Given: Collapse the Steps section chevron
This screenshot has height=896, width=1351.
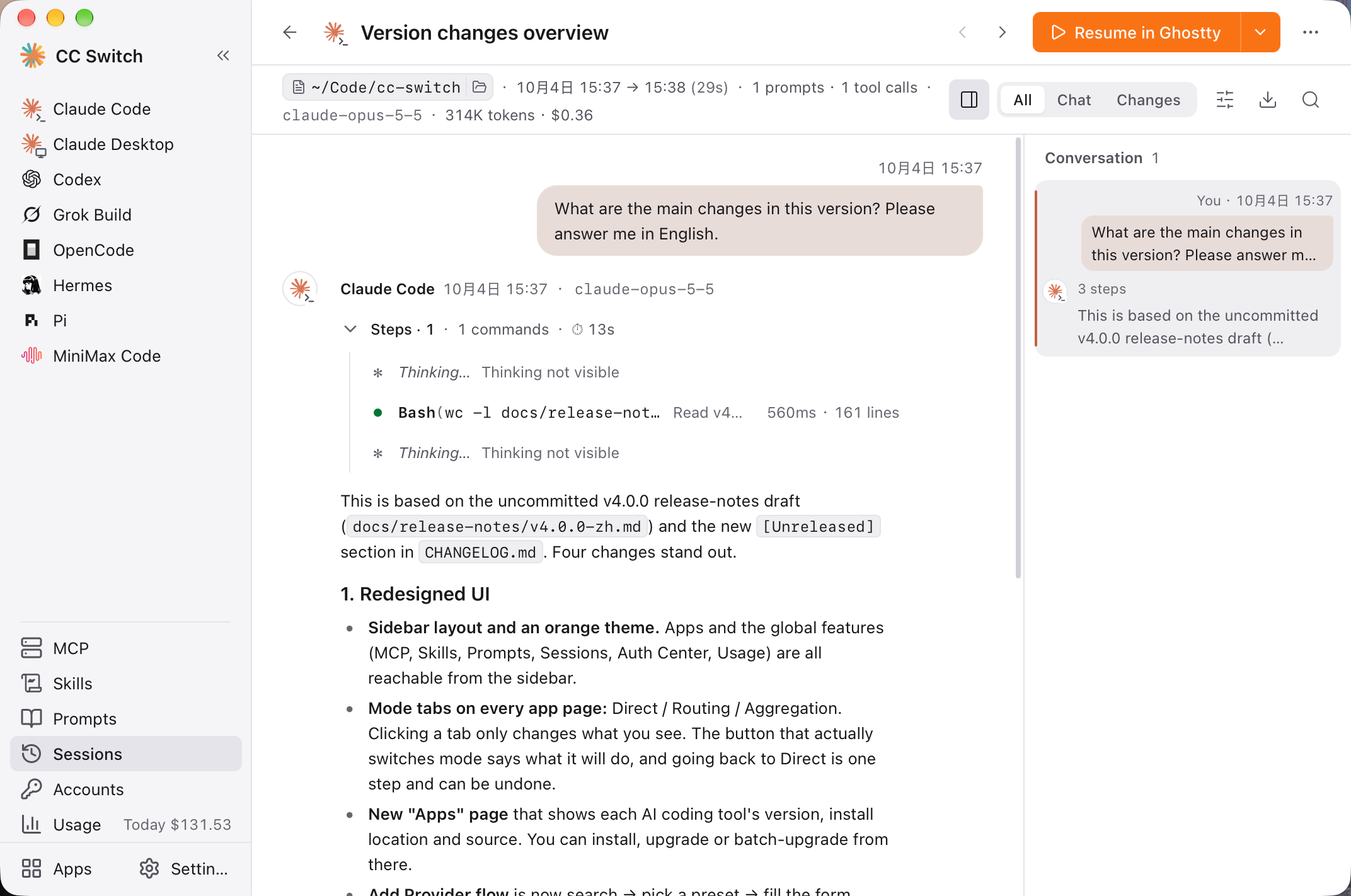Looking at the screenshot, I should [x=350, y=329].
